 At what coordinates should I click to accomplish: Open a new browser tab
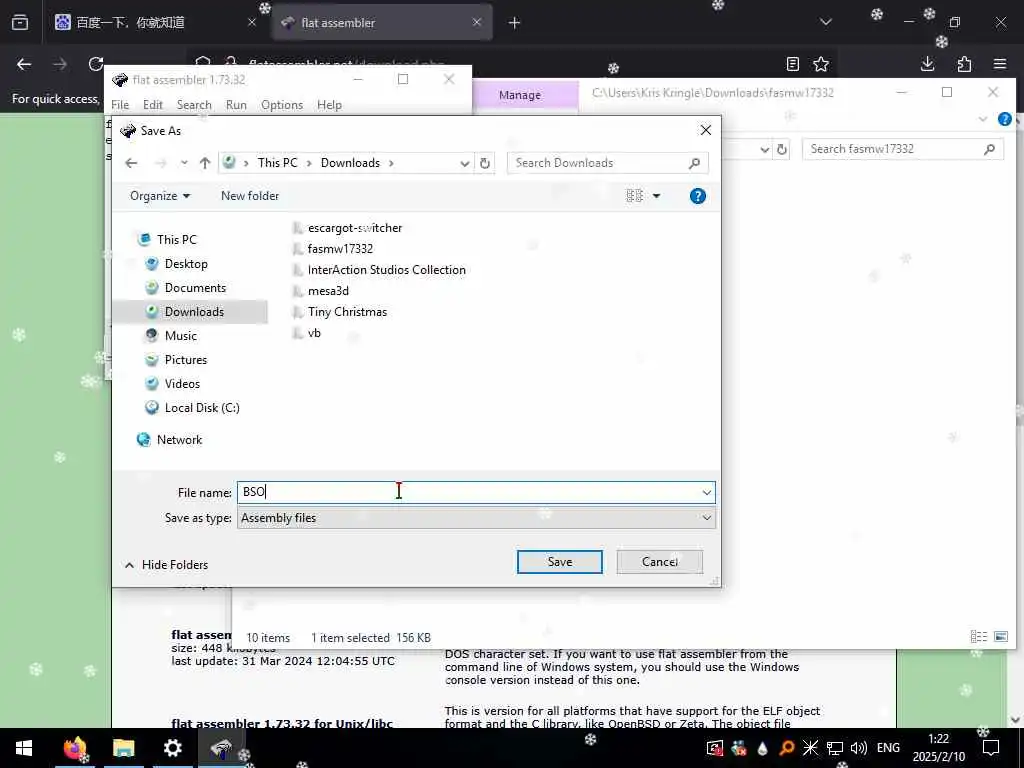pos(514,23)
